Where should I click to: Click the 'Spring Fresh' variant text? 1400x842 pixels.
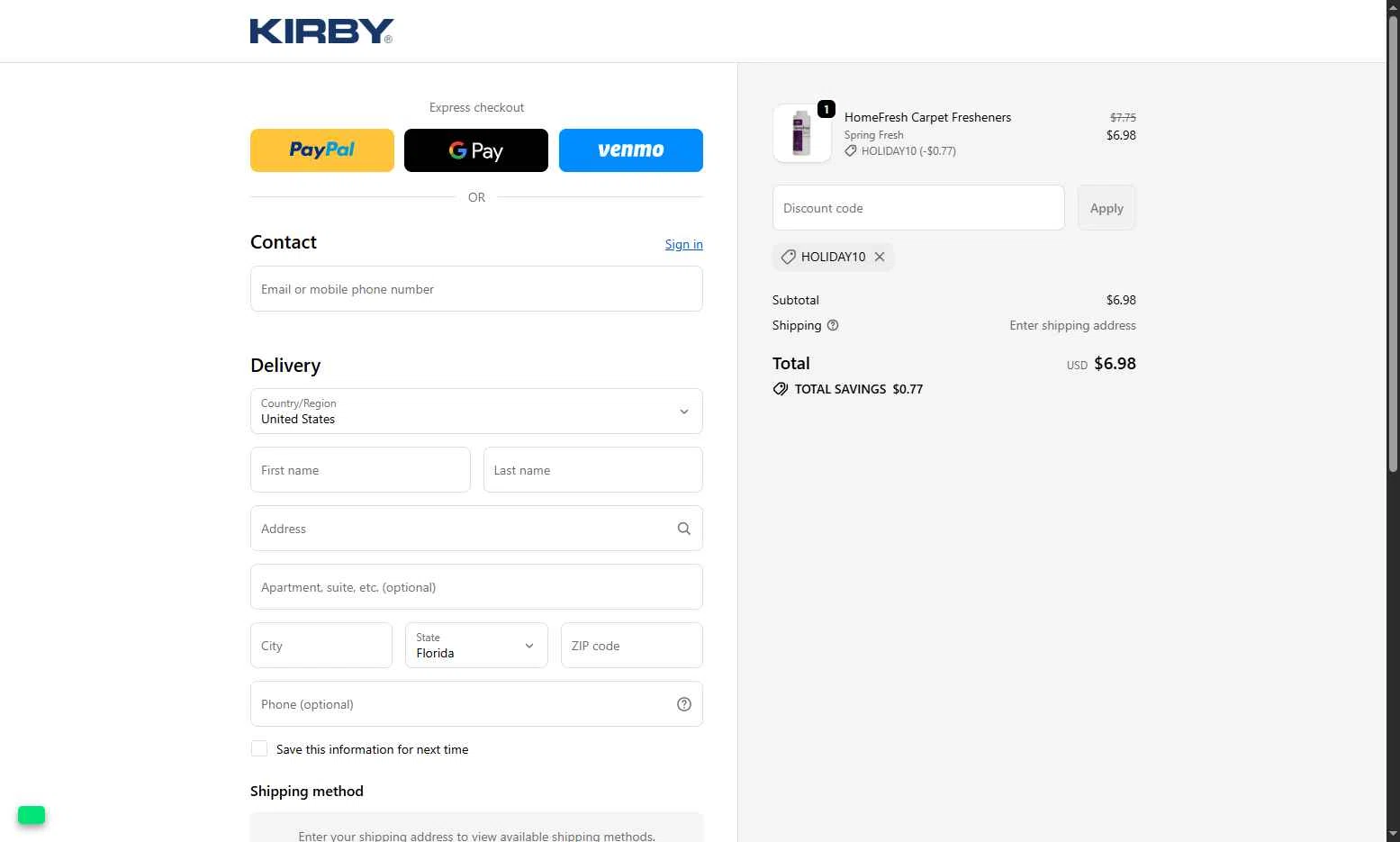[874, 135]
